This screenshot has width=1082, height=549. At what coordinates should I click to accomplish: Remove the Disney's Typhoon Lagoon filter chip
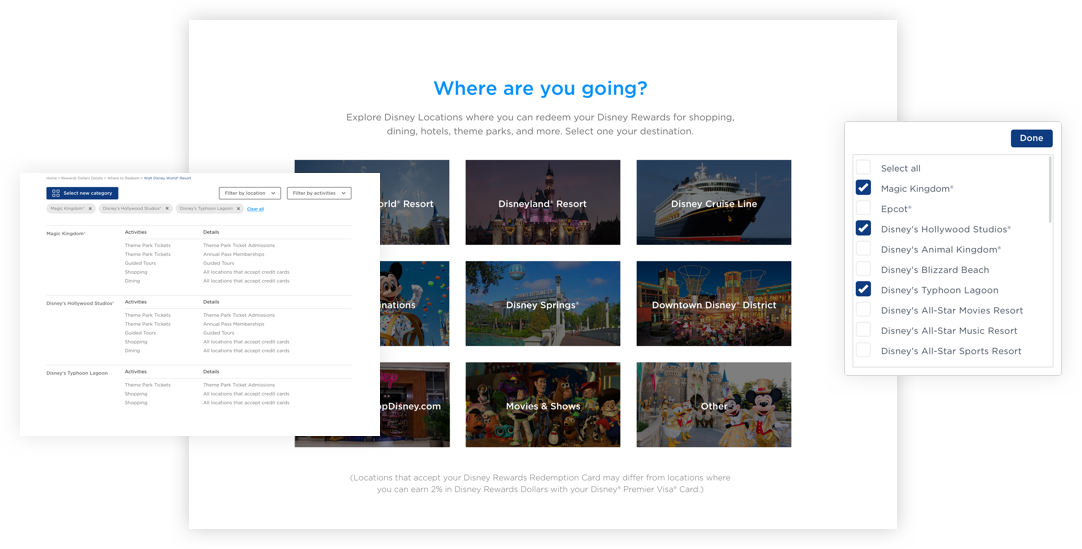(239, 208)
